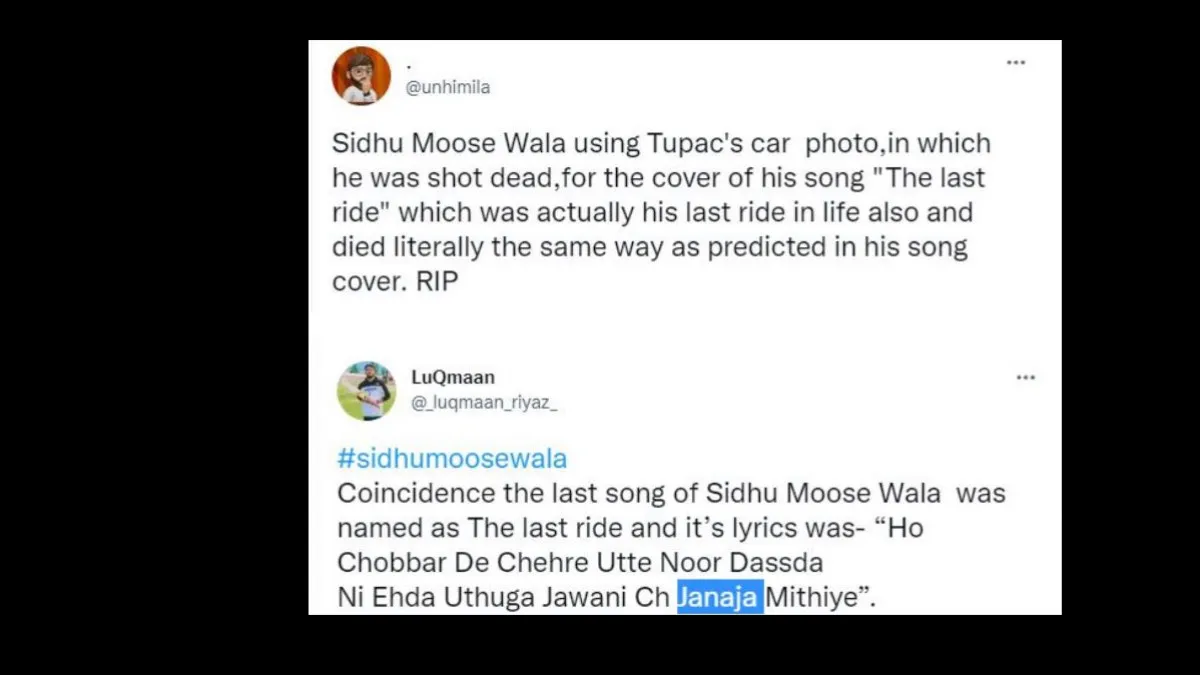
Task: Click the highlighted word Janaja
Action: pos(719,597)
